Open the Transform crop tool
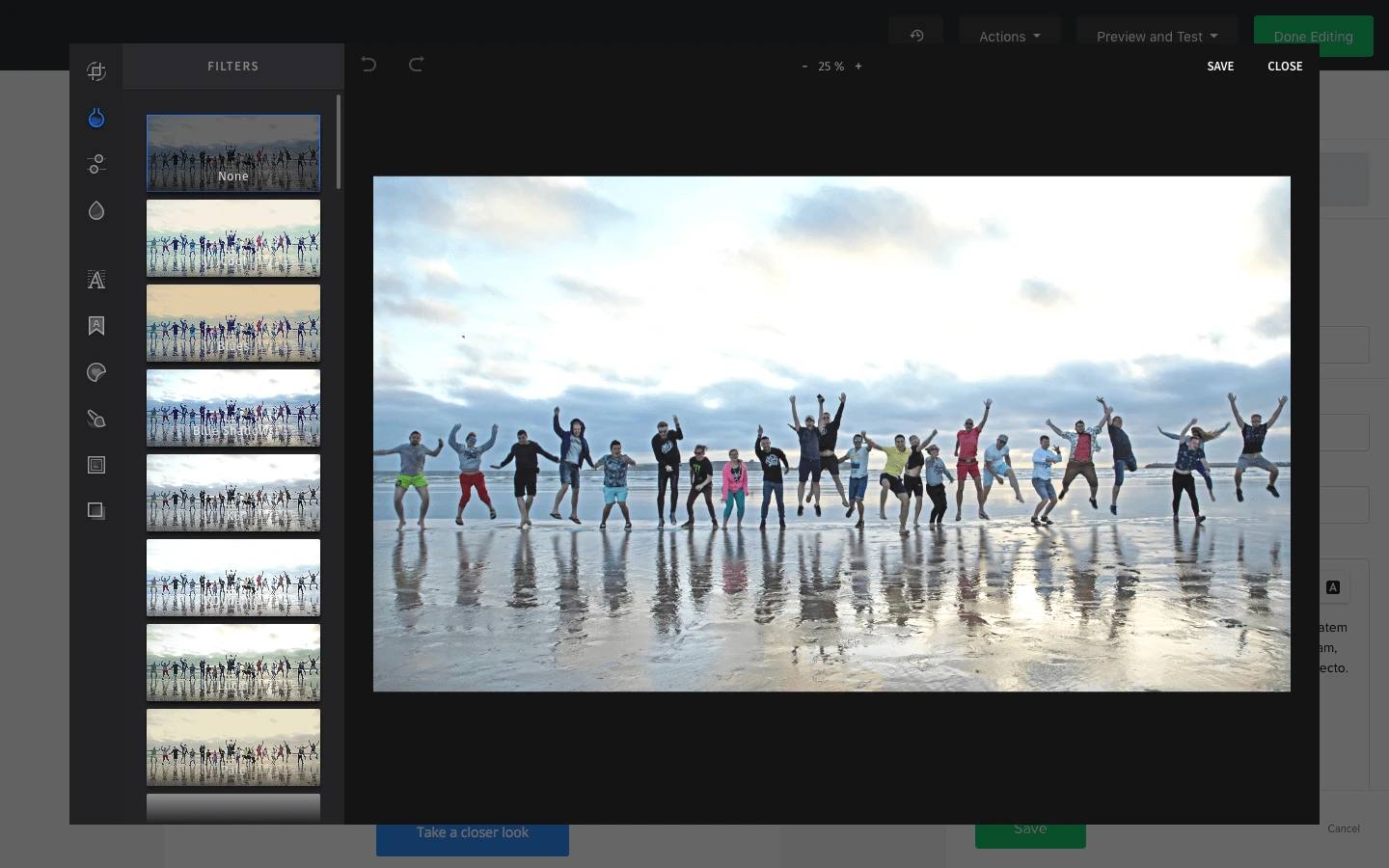 coord(95,71)
